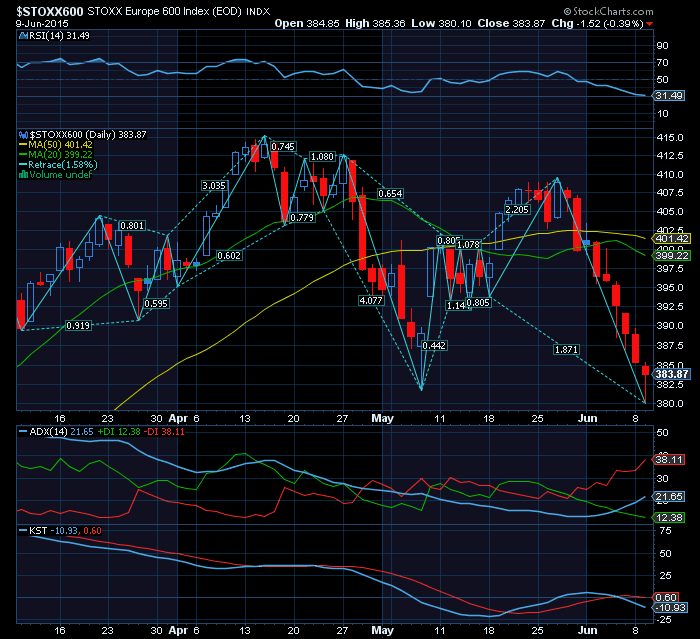
Task: Click the red down-arrow change indicator
Action: [x=650, y=24]
